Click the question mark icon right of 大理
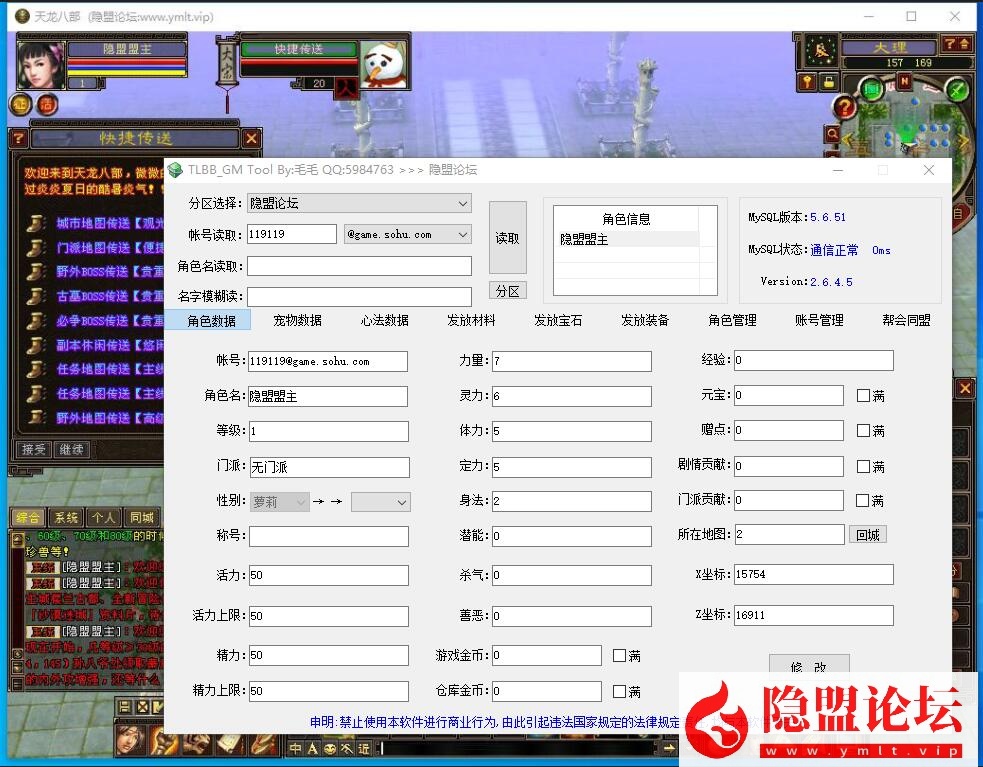This screenshot has height=767, width=983. pos(950,44)
